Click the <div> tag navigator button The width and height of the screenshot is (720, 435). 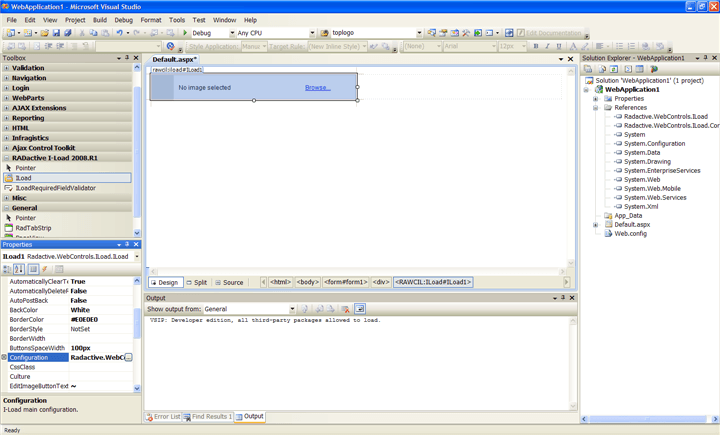[381, 282]
